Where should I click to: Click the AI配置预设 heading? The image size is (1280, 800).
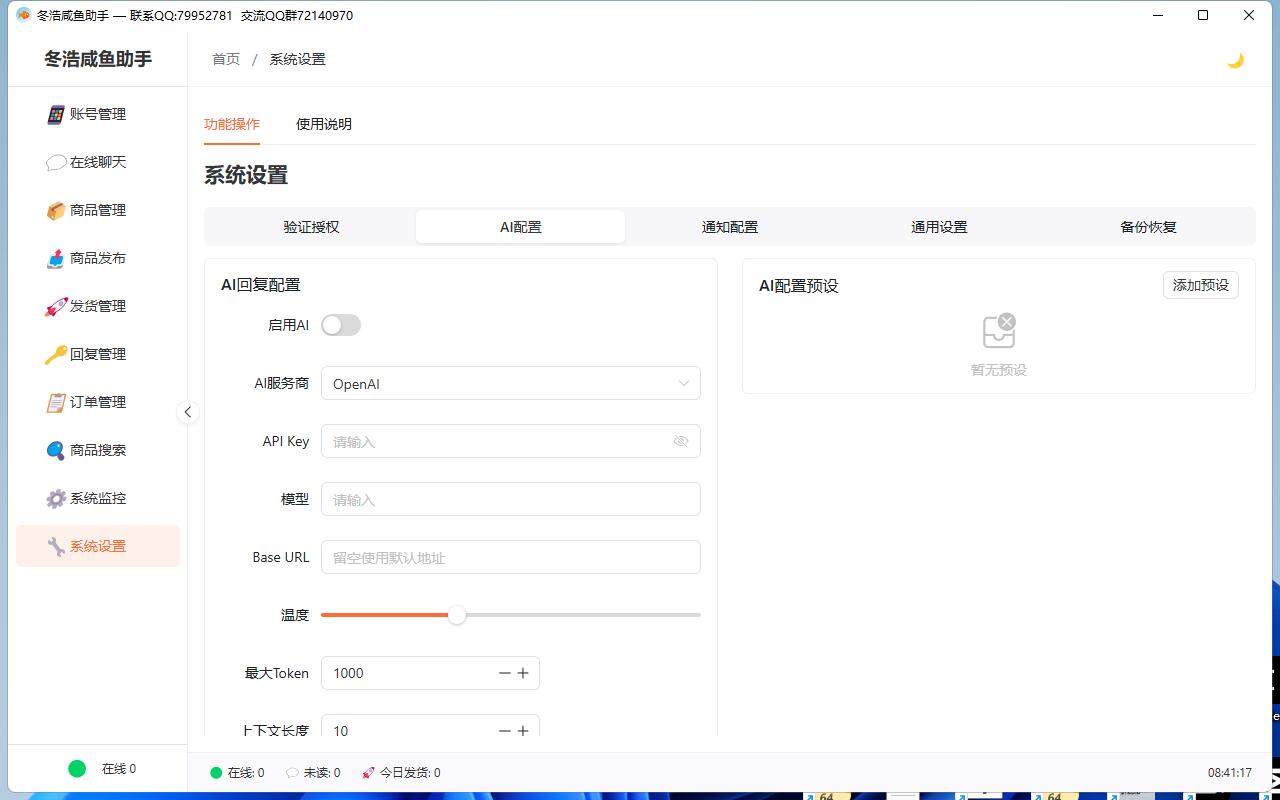(x=799, y=286)
